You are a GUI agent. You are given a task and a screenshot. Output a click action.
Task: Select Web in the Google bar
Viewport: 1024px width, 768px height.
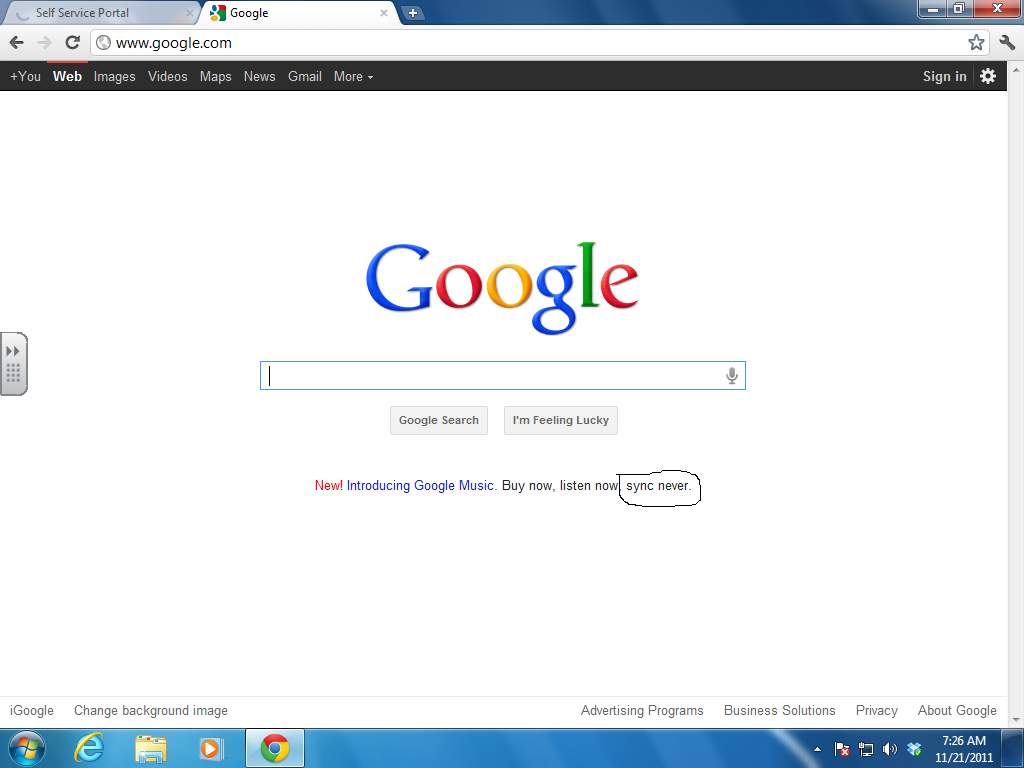67,76
